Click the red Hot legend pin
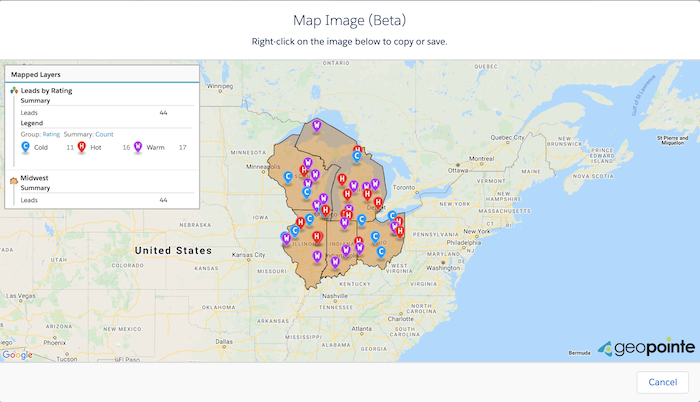This screenshot has width=700, height=402. tap(82, 147)
